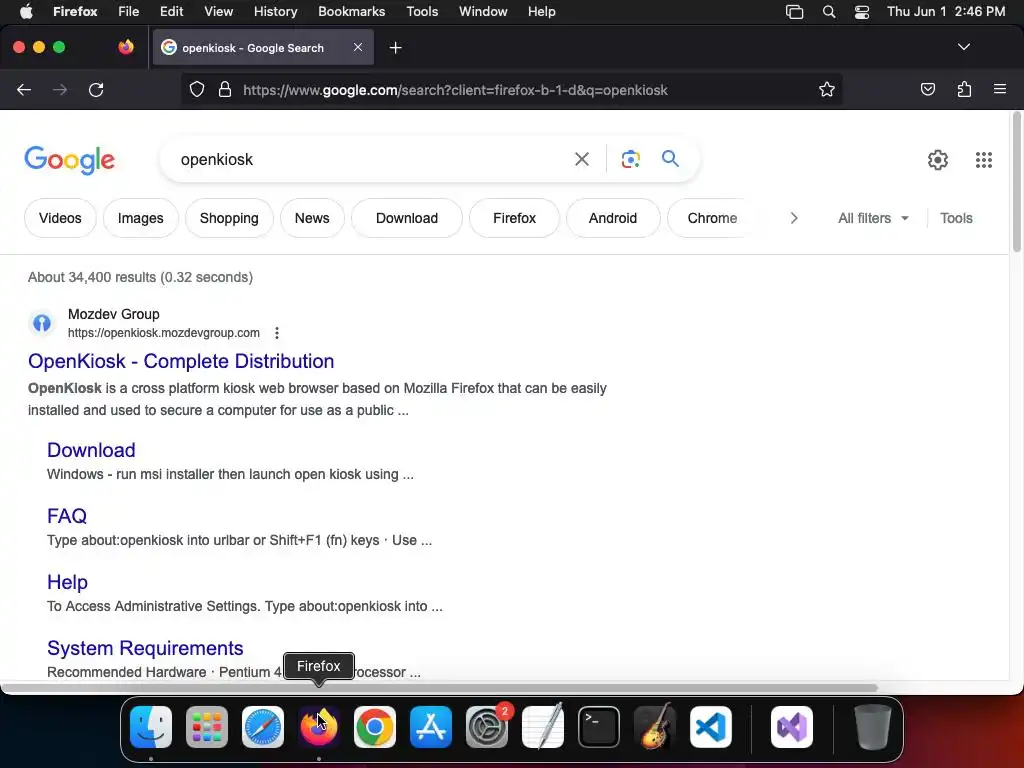Apply the Android search chip
The height and width of the screenshot is (768, 1024).
click(613, 218)
